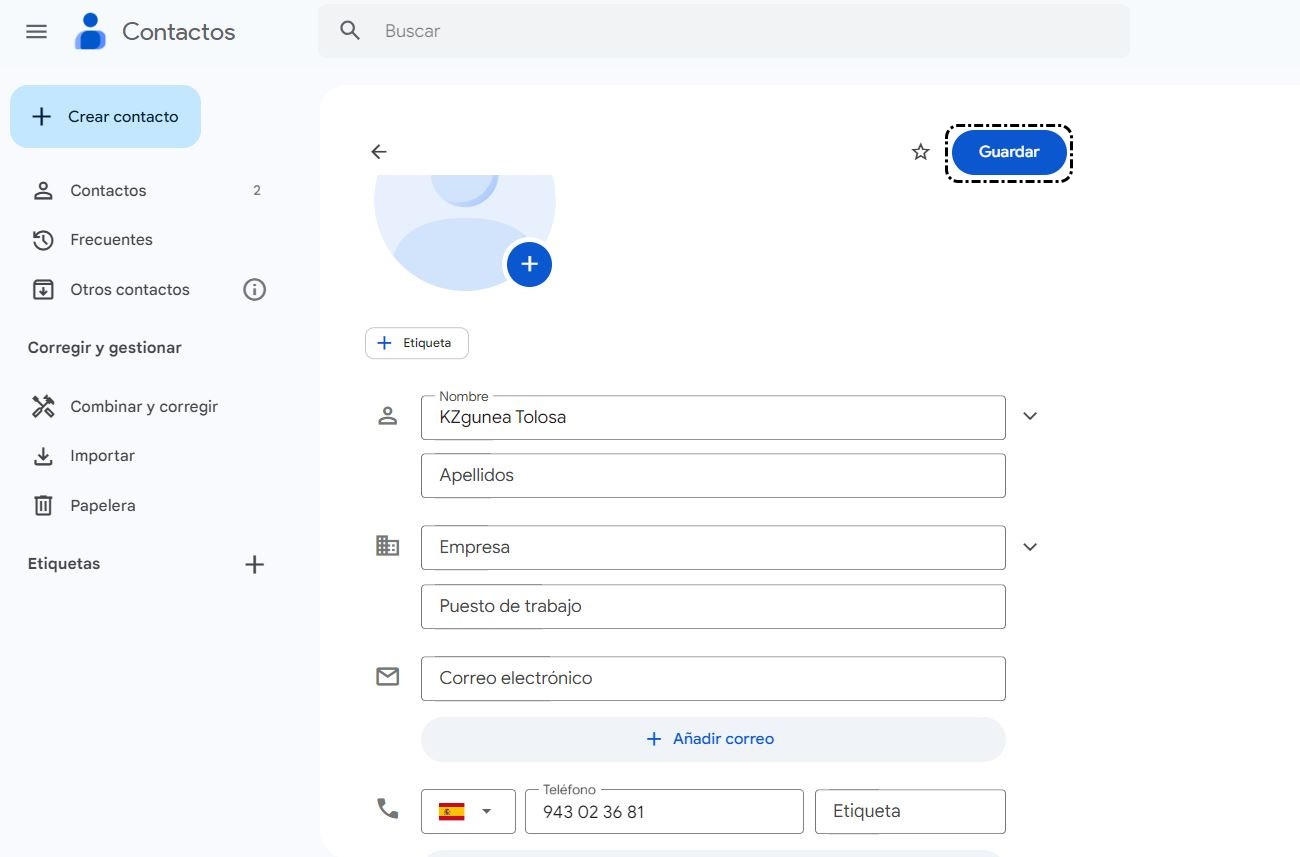
Task: Click the Etiquetas section heading
Action: point(64,564)
